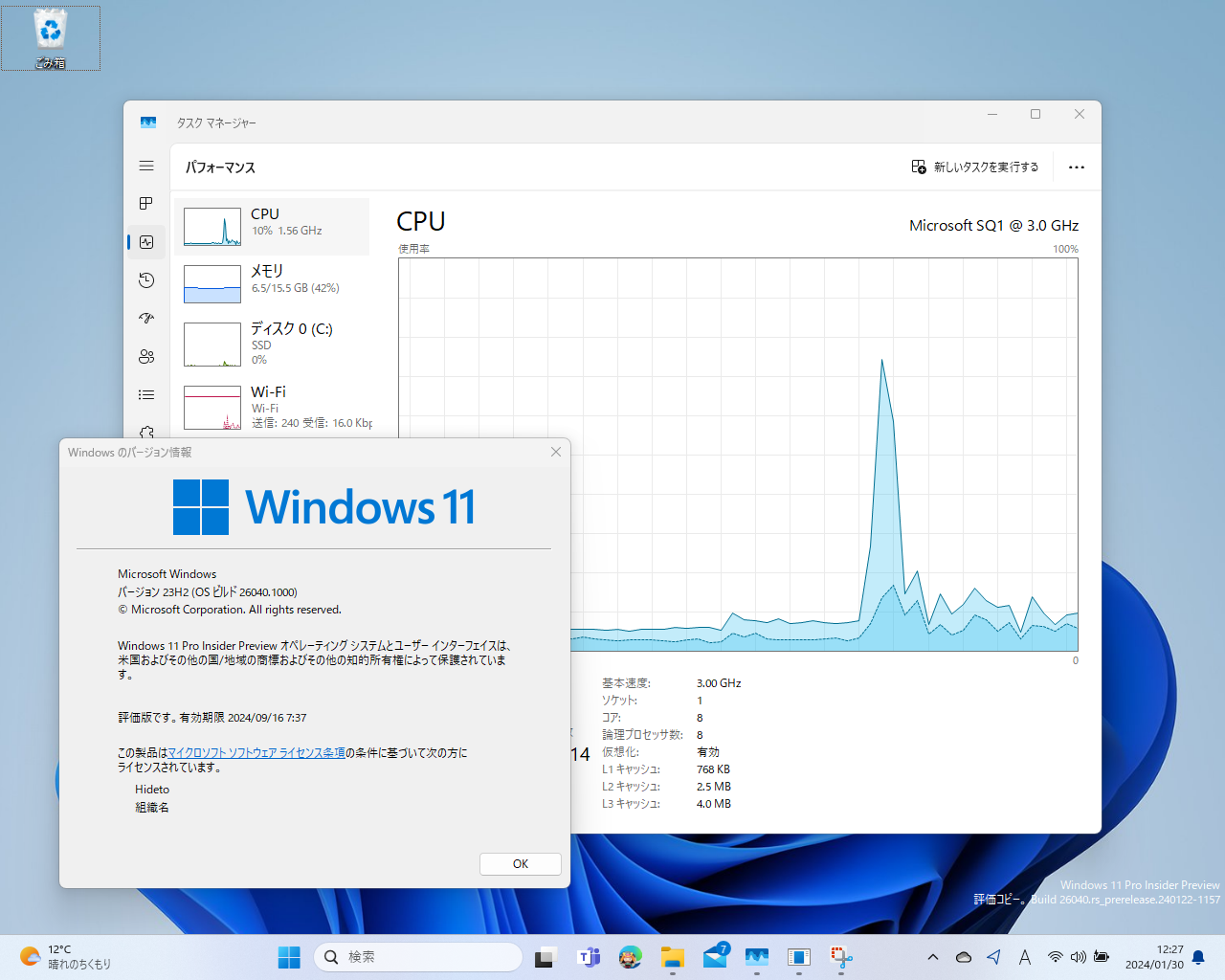Click the Microsoft SQ1 @ 3.0 GHz processor name
Screen dimensions: 1225x980
pyautogui.click(x=993, y=226)
